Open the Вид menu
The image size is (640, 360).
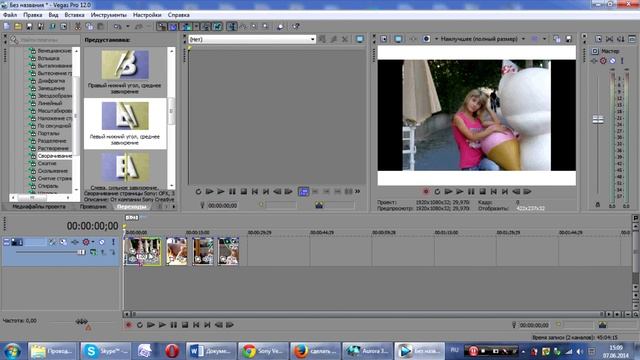pos(53,15)
